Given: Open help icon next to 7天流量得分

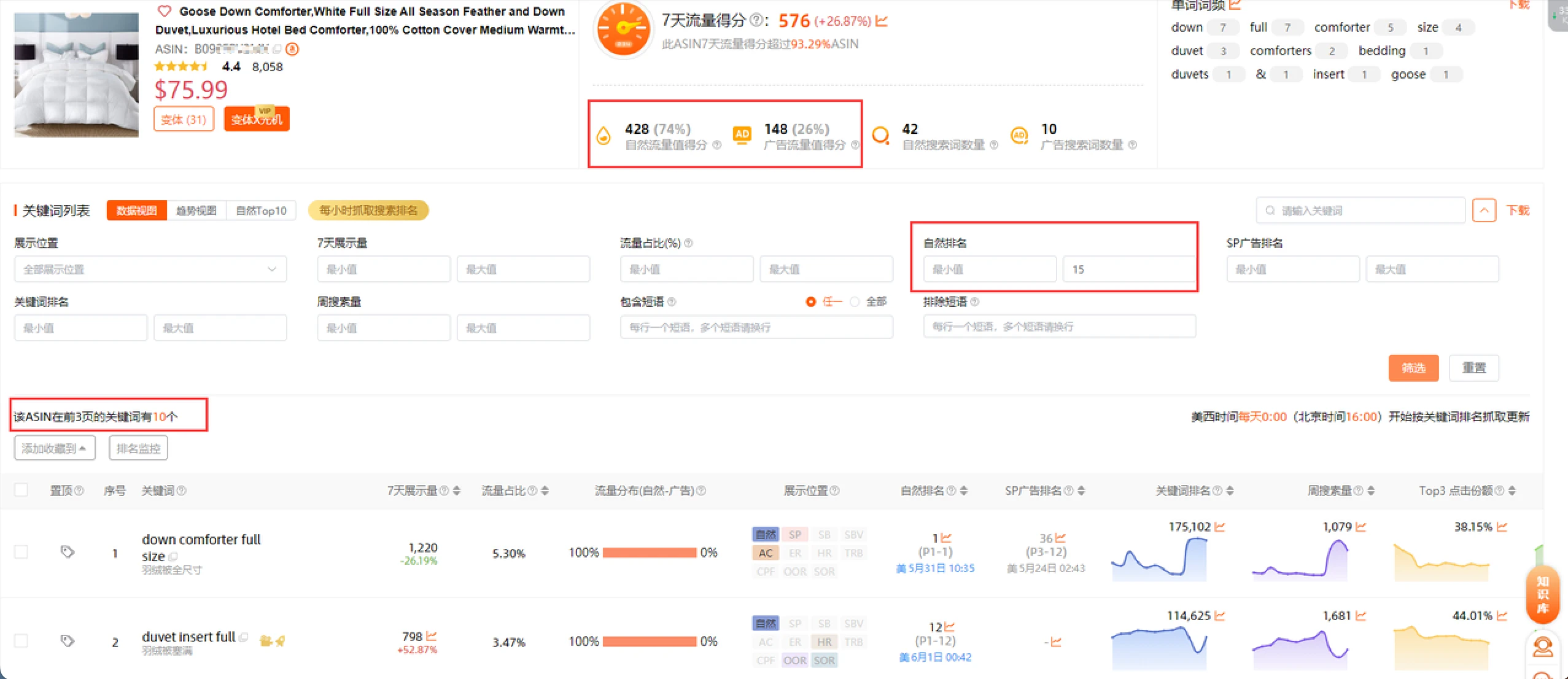Looking at the screenshot, I should click(x=756, y=20).
